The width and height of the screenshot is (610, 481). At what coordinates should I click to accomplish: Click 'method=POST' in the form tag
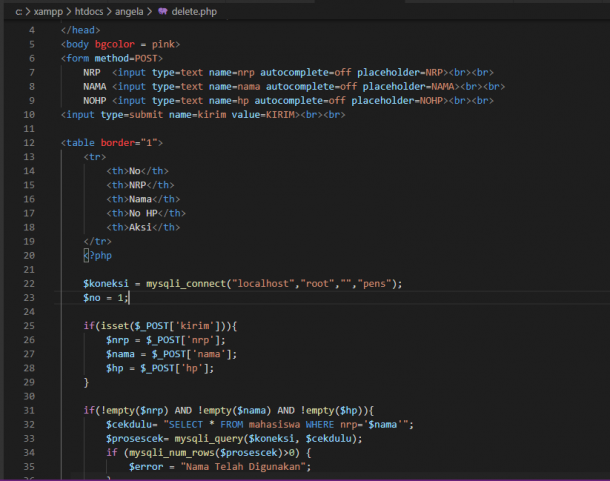[x=126, y=58]
